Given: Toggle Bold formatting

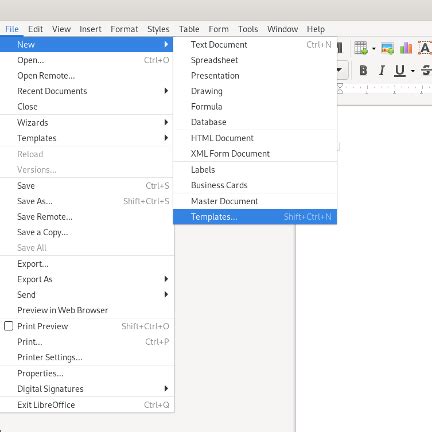Looking at the screenshot, I should pyautogui.click(x=363, y=70).
